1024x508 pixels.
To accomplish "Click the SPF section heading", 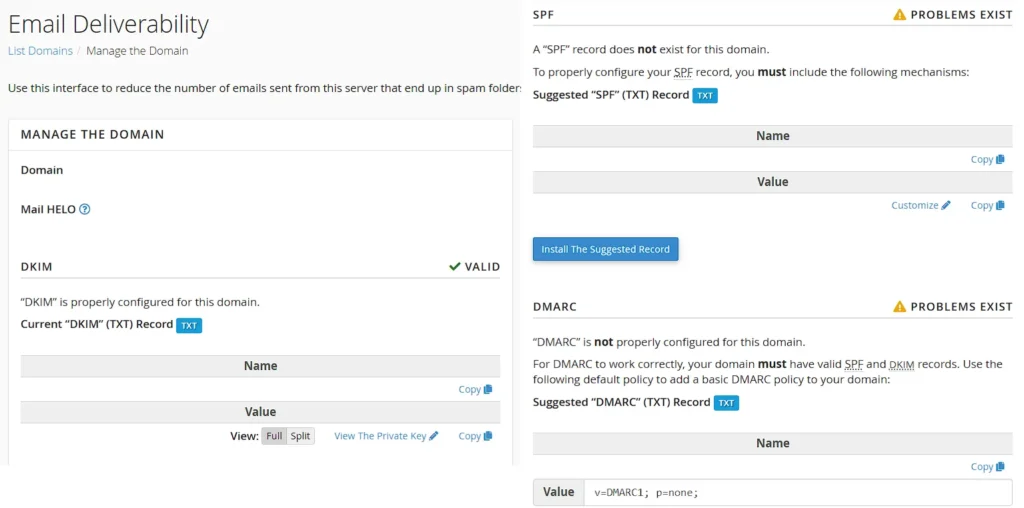I will [x=543, y=14].
